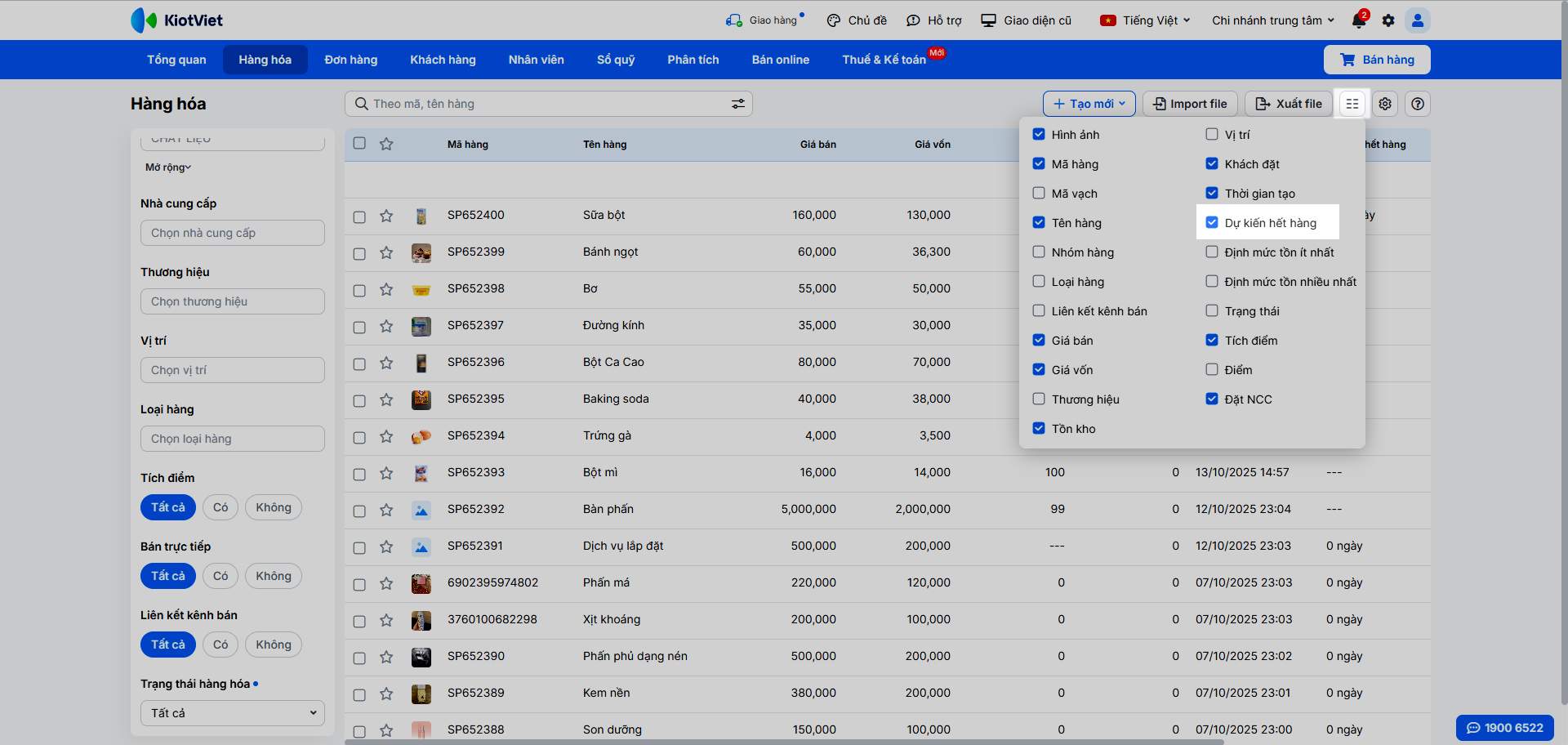1568x745 pixels.
Task: Open Baking soda product thumbnail
Action: (x=421, y=399)
